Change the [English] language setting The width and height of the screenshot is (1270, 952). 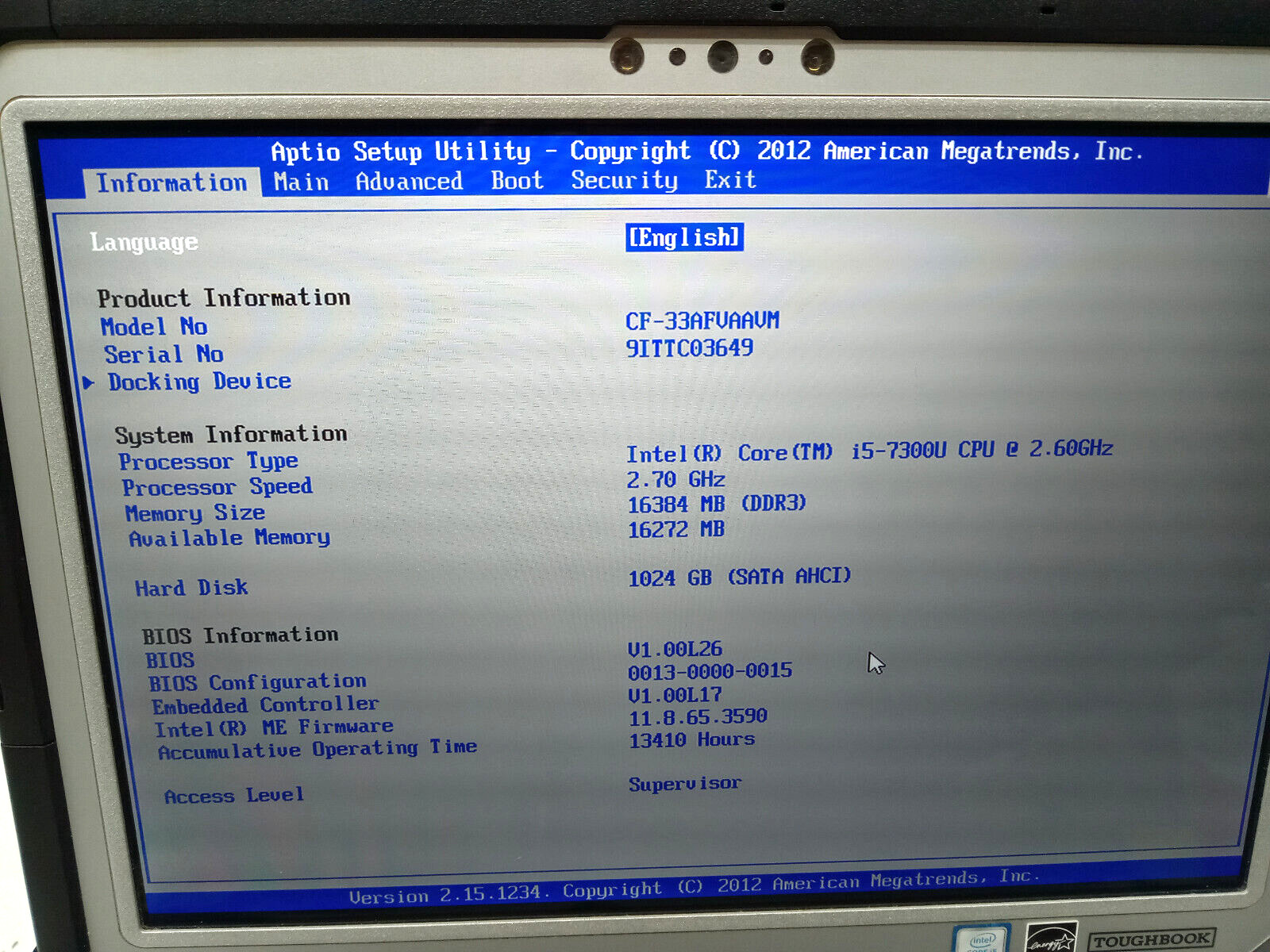tap(684, 237)
